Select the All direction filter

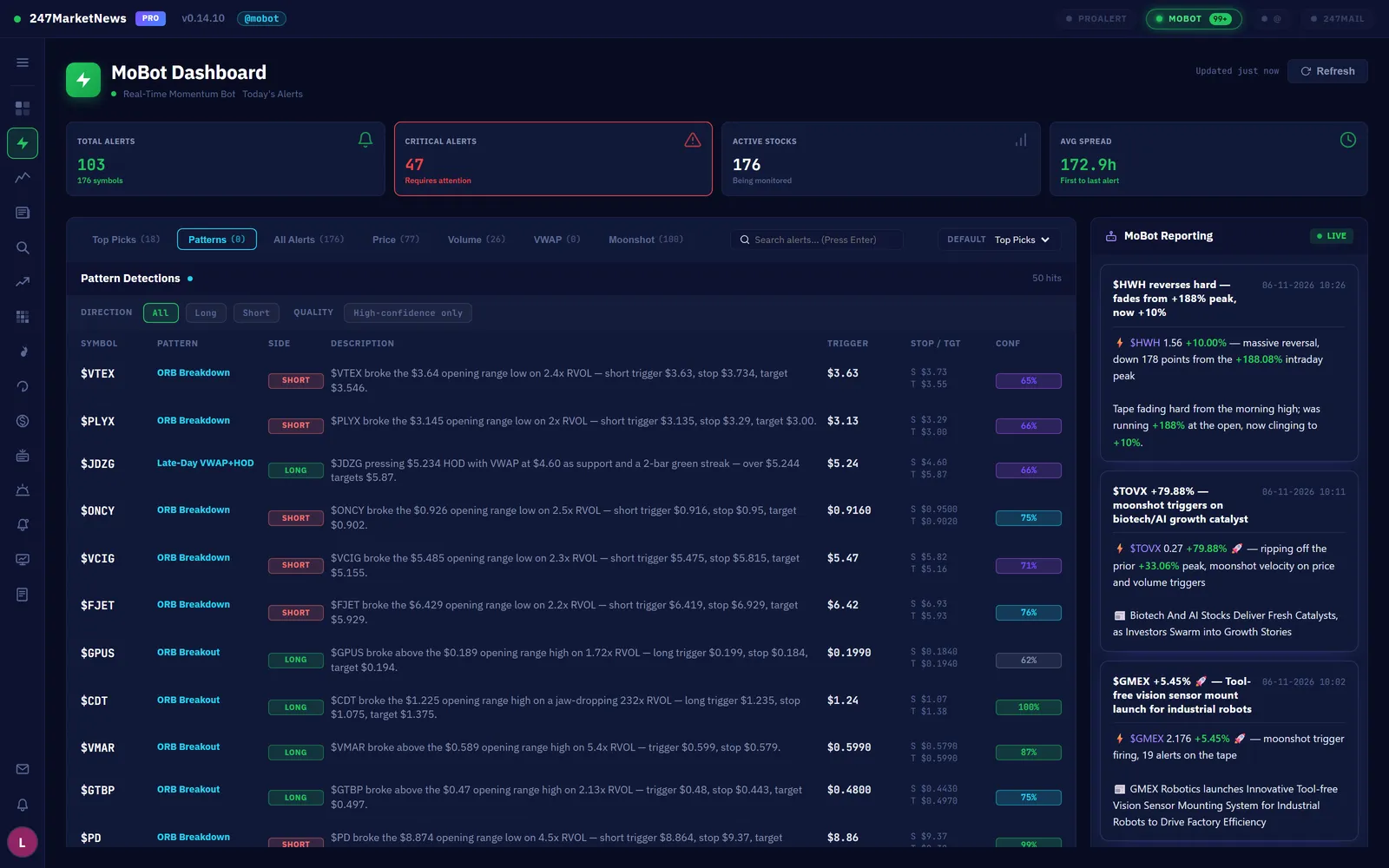click(161, 312)
